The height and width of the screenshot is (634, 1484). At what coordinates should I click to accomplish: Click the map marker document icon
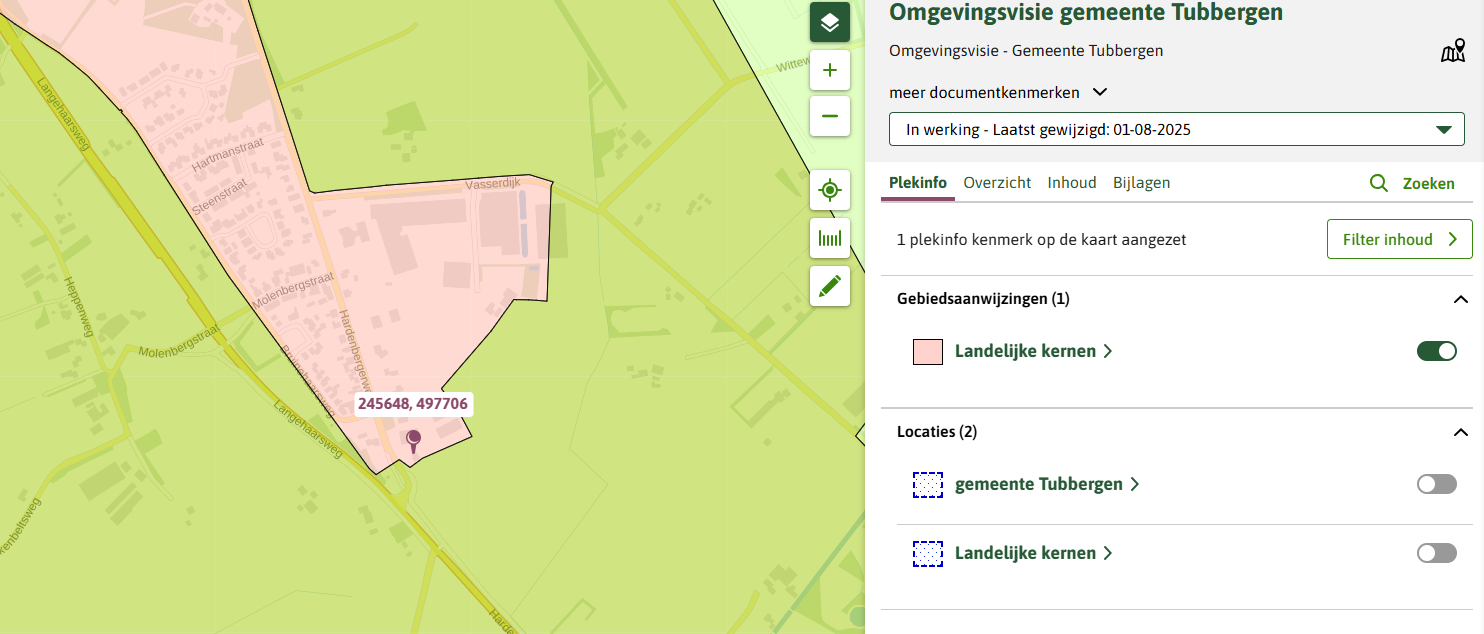click(1453, 52)
